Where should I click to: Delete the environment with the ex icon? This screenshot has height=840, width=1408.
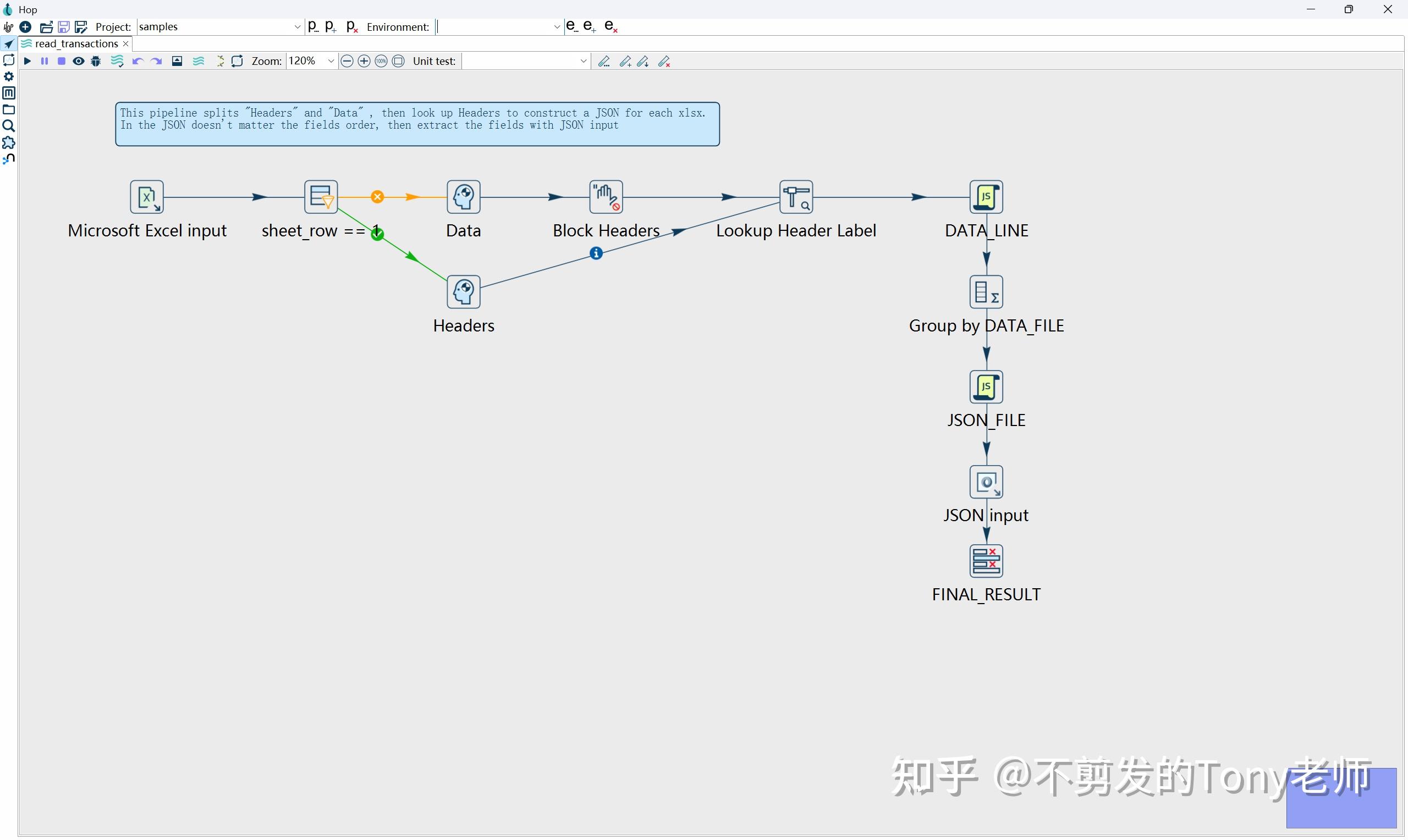pos(611,25)
